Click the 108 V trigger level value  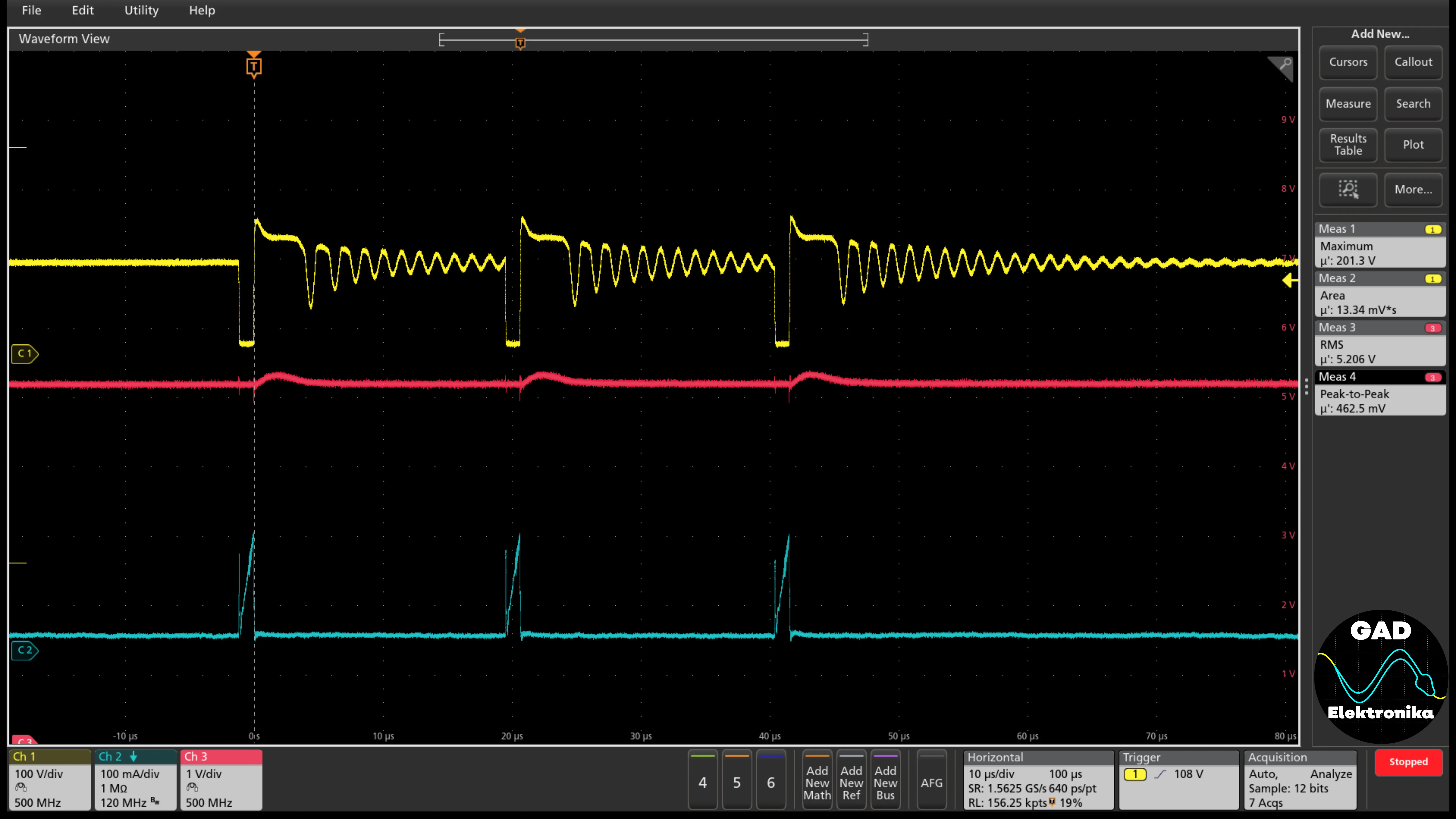pyautogui.click(x=1189, y=774)
